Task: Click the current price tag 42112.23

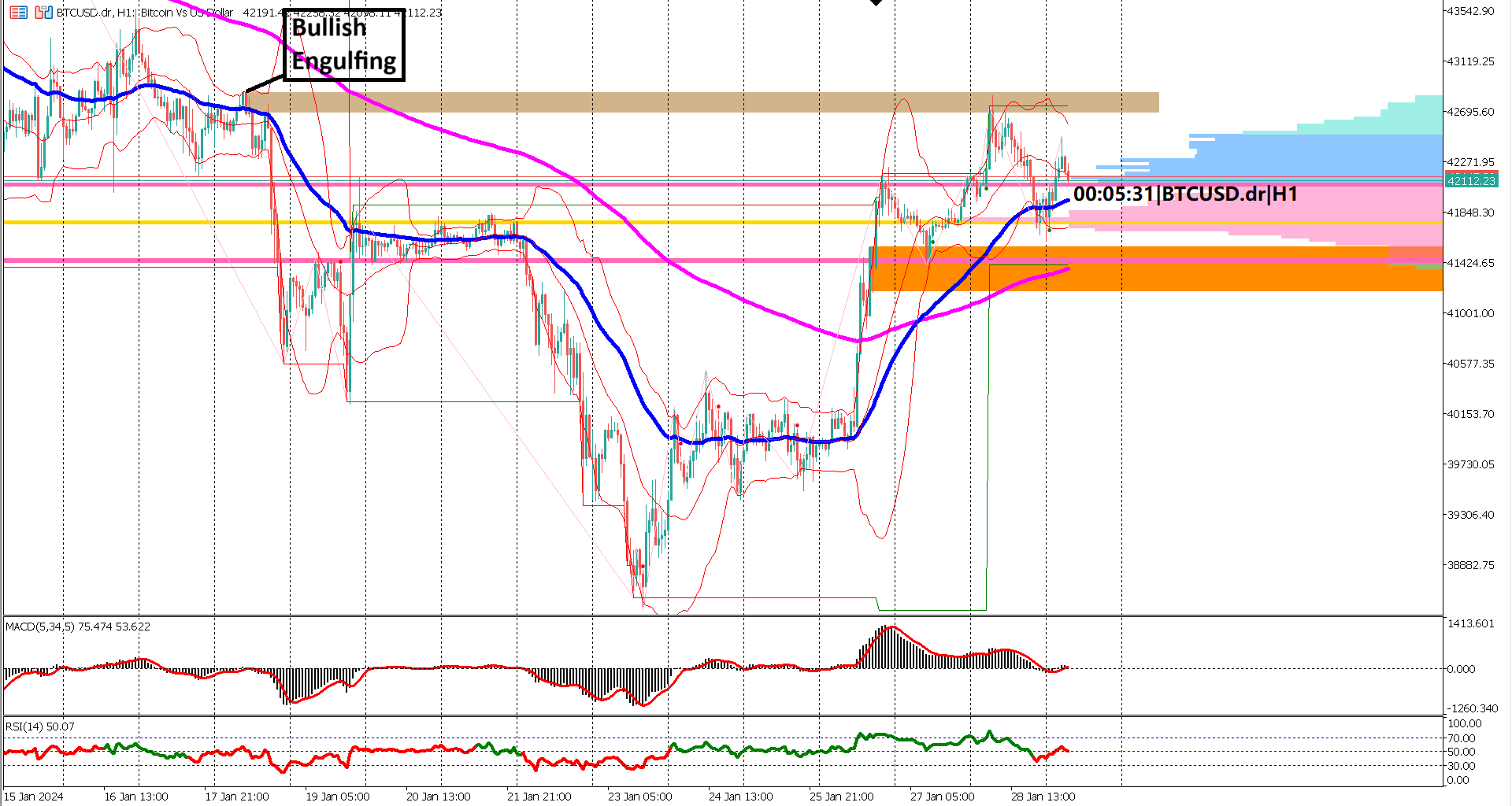Action: tap(1472, 180)
